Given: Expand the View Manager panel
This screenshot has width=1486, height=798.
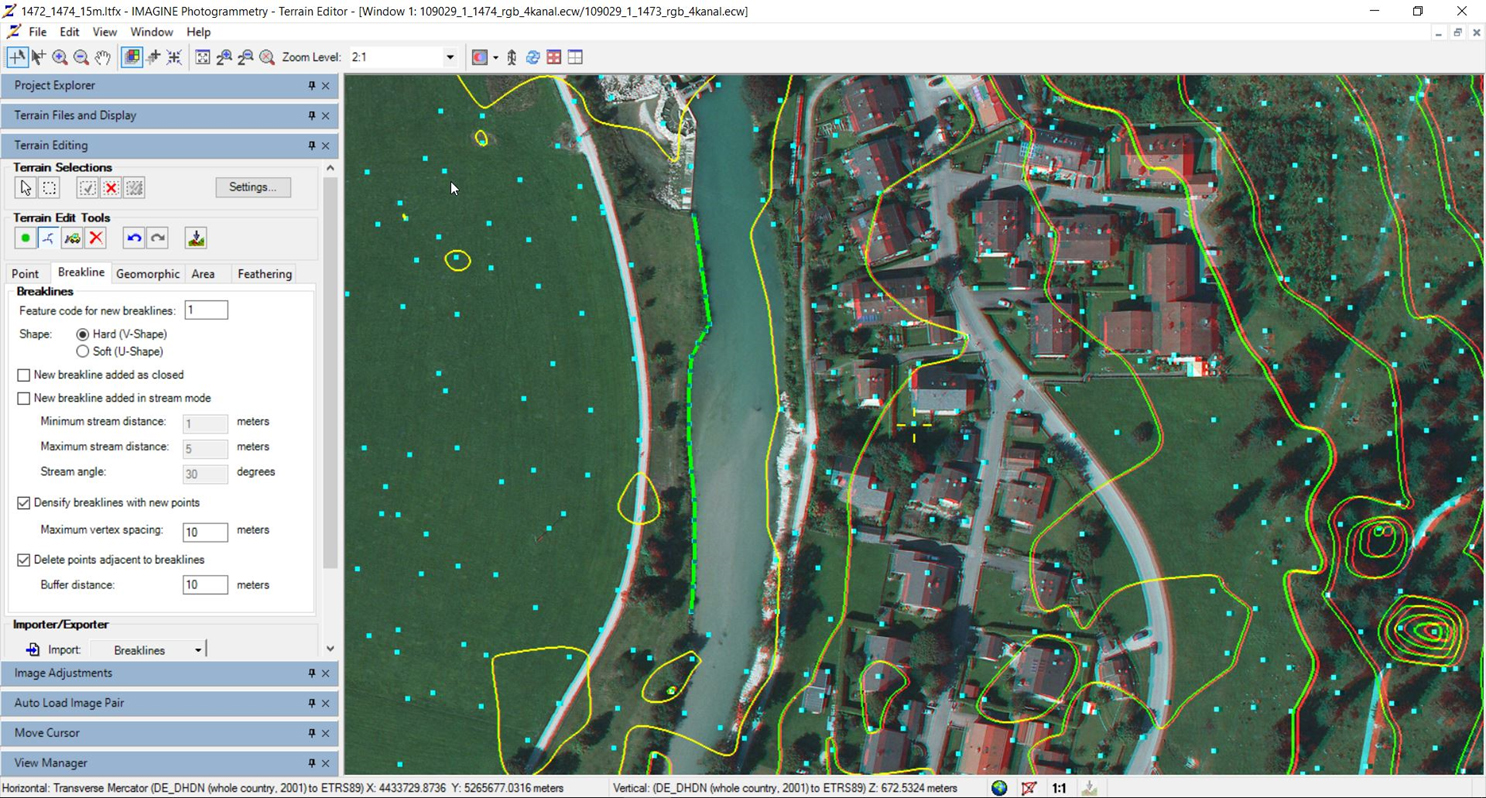Looking at the screenshot, I should click(169, 764).
